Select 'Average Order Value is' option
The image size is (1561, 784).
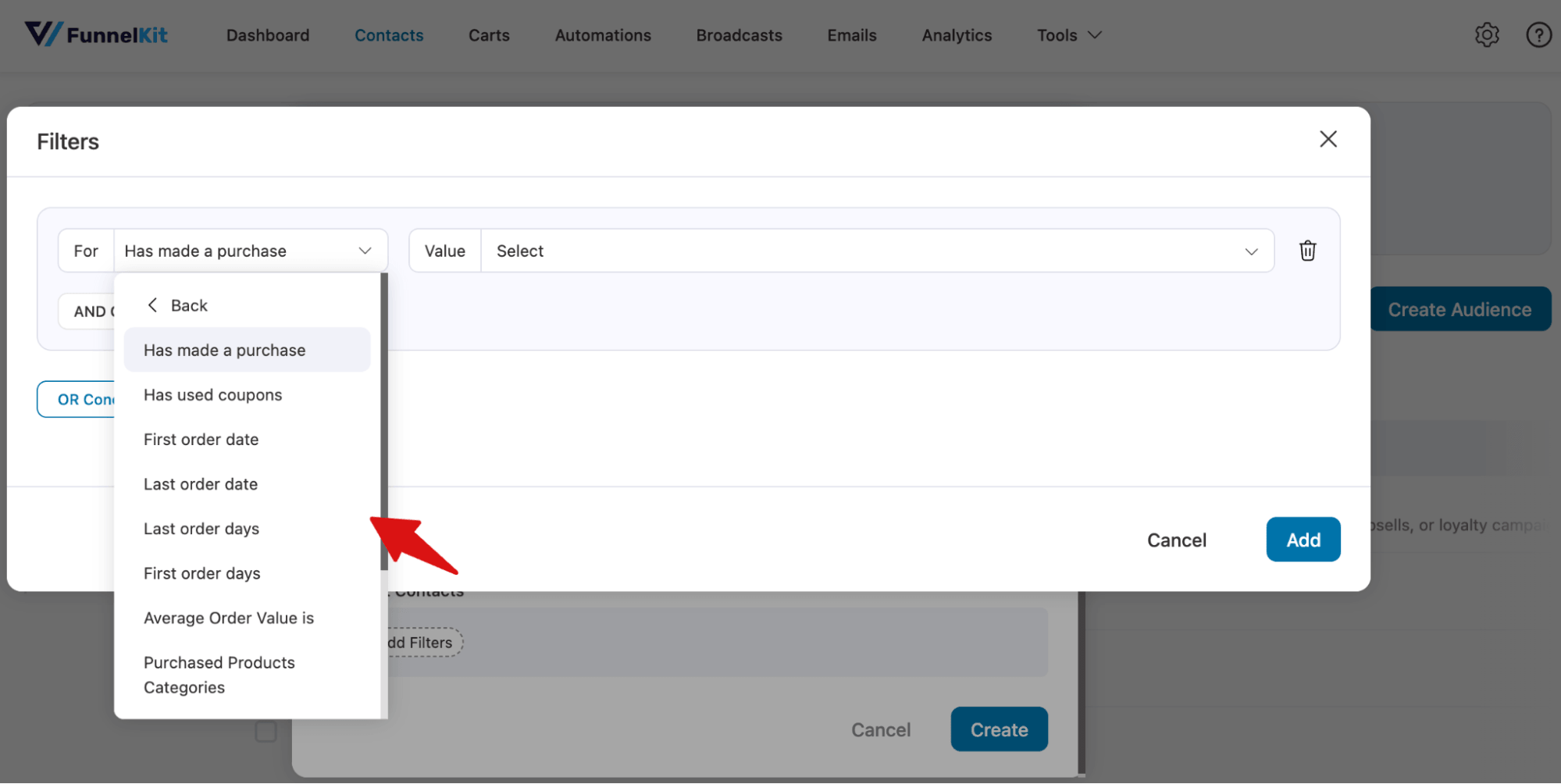coord(247,618)
